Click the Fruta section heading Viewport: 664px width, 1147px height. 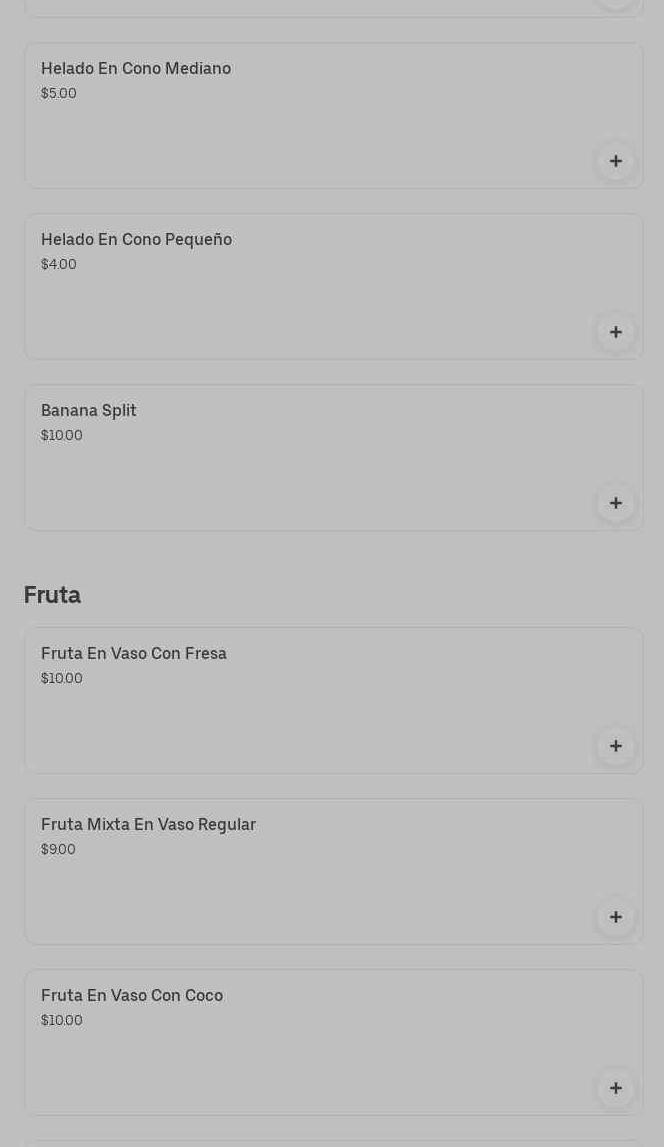tap(52, 595)
